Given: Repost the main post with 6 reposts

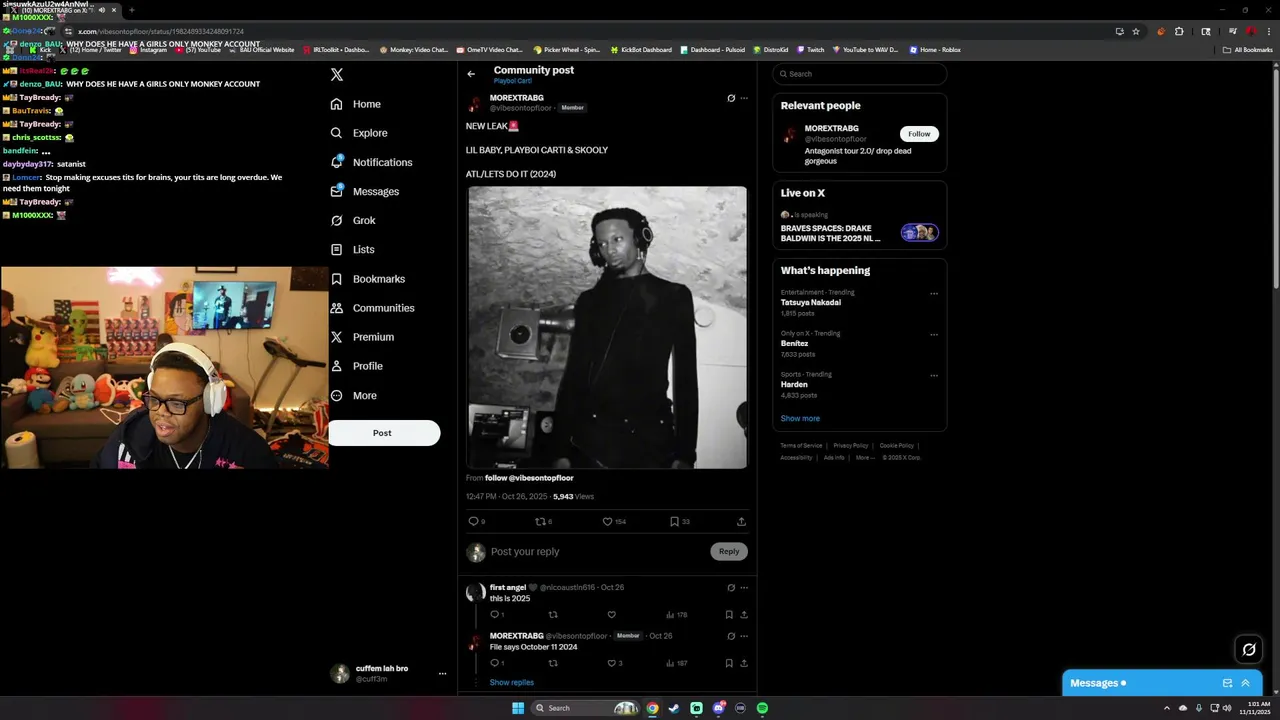Looking at the screenshot, I should (544, 521).
